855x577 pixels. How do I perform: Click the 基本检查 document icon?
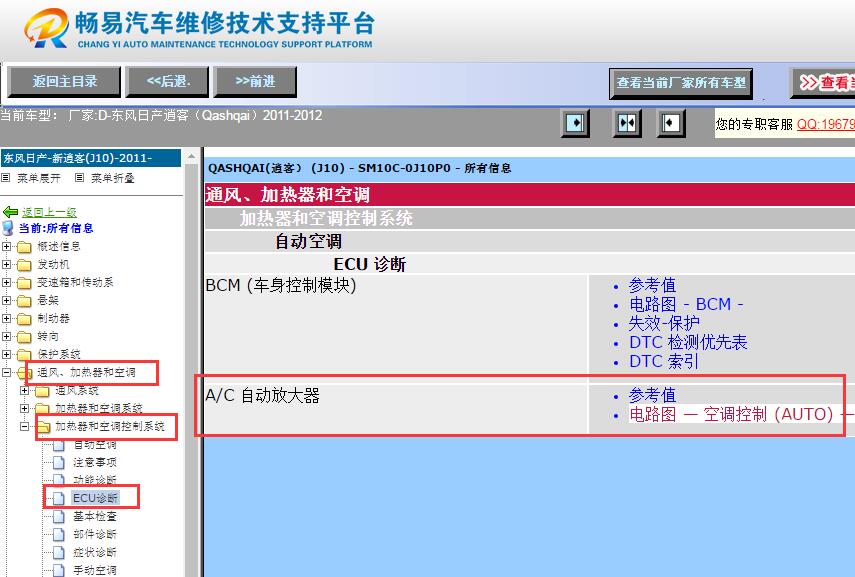pyautogui.click(x=59, y=516)
